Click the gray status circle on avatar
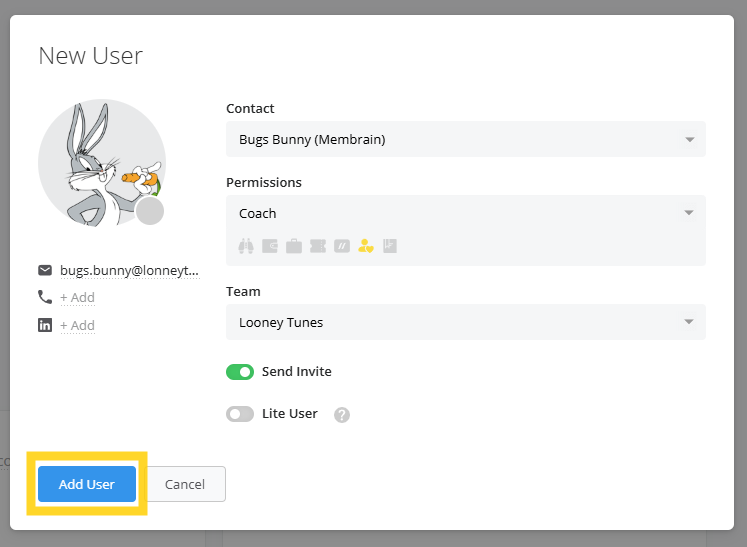747x547 pixels. [x=150, y=211]
